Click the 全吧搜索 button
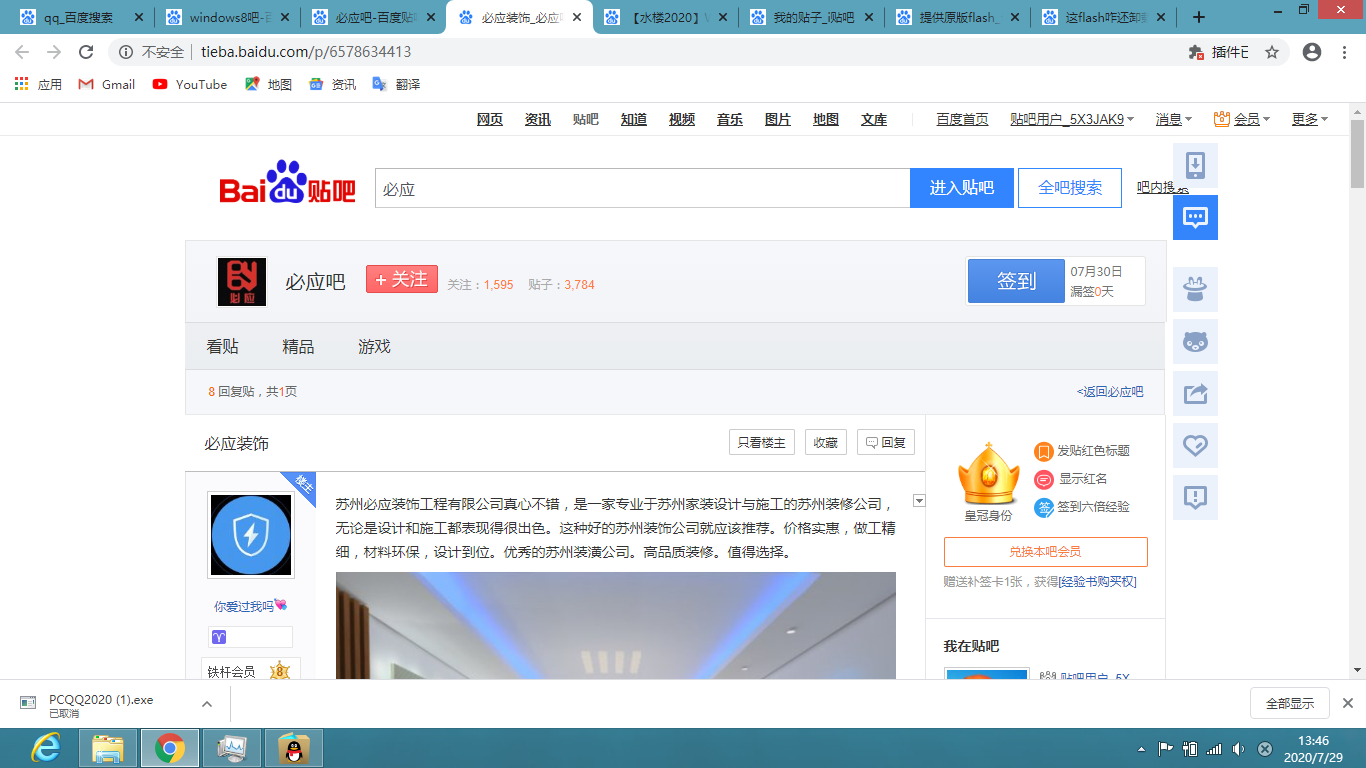Viewport: 1366px width, 768px height. (1070, 188)
